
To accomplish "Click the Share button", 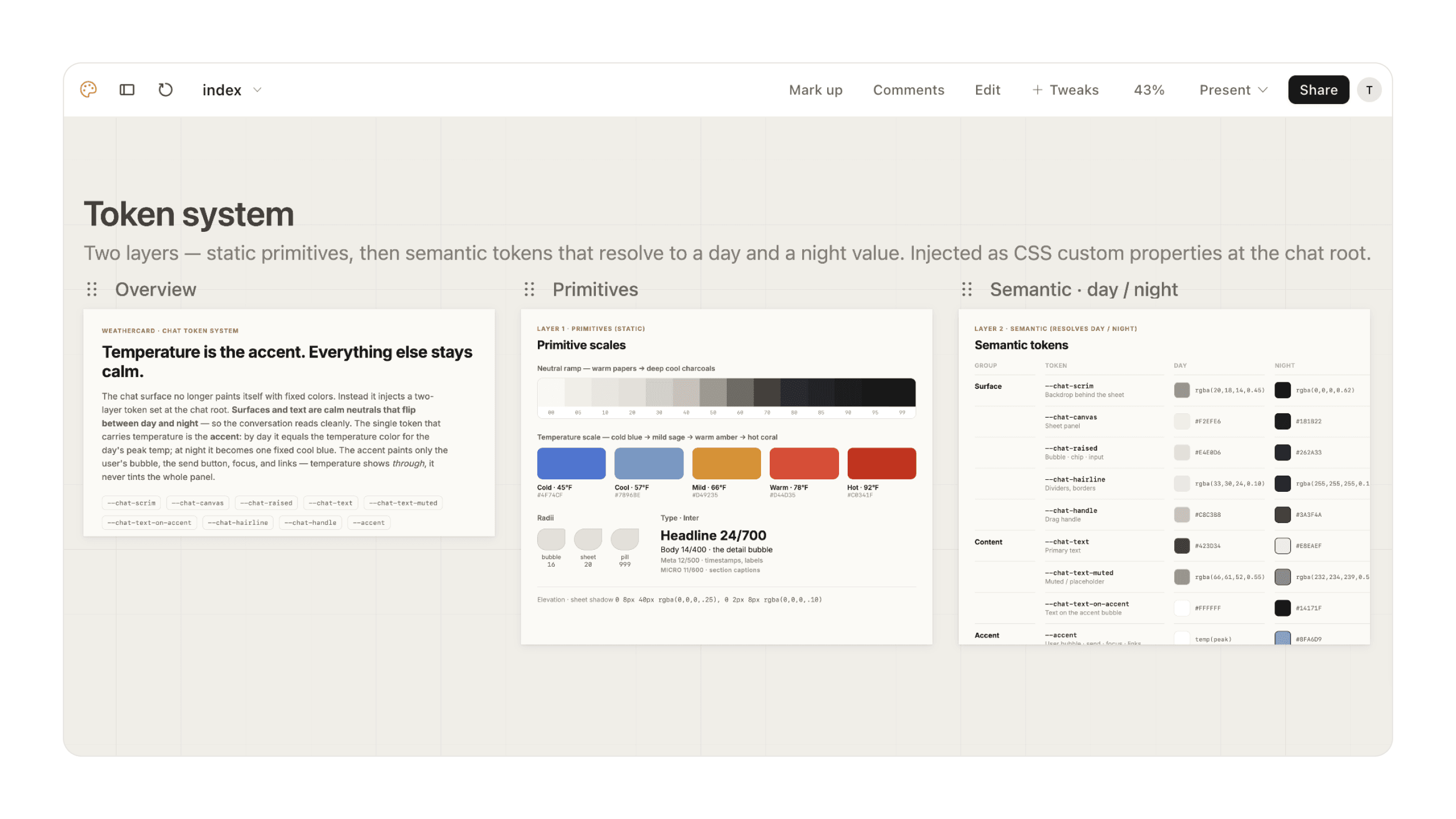I will (x=1318, y=90).
